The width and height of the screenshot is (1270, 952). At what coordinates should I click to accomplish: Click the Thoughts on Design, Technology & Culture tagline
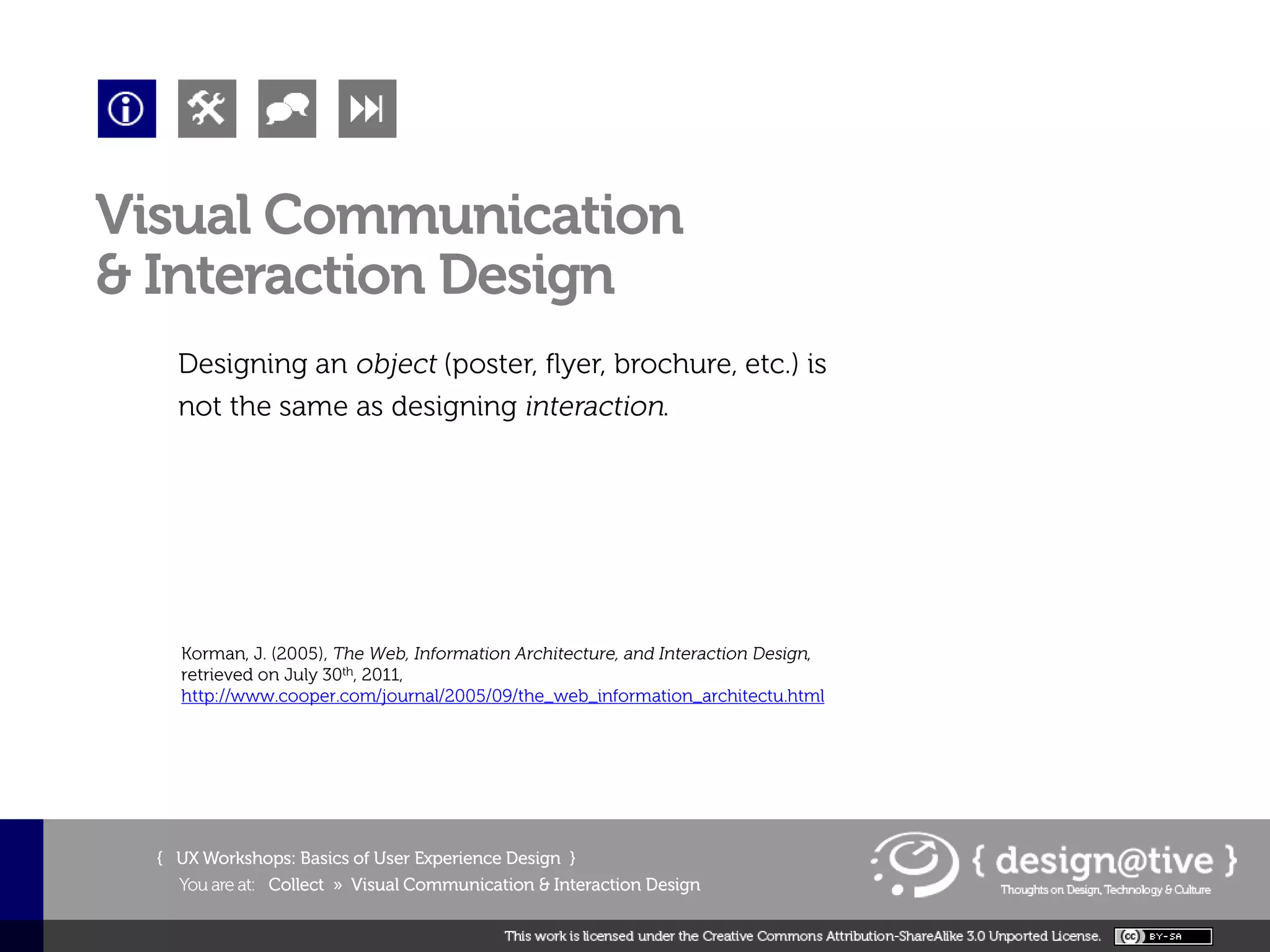coord(1105,890)
